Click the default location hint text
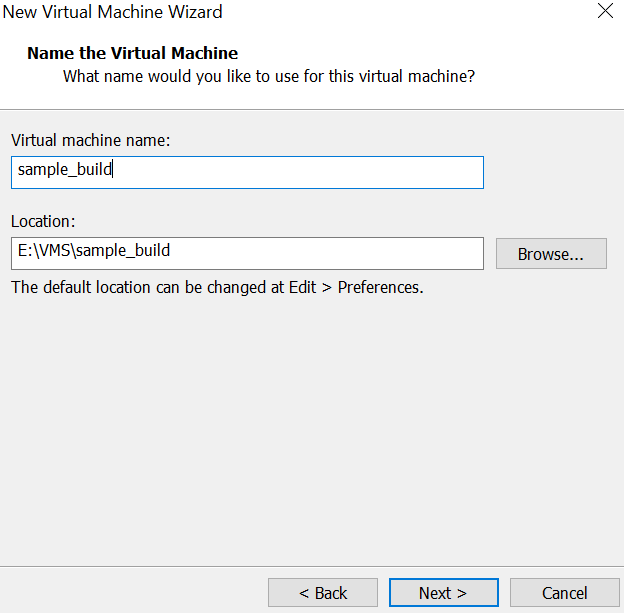 [217, 288]
